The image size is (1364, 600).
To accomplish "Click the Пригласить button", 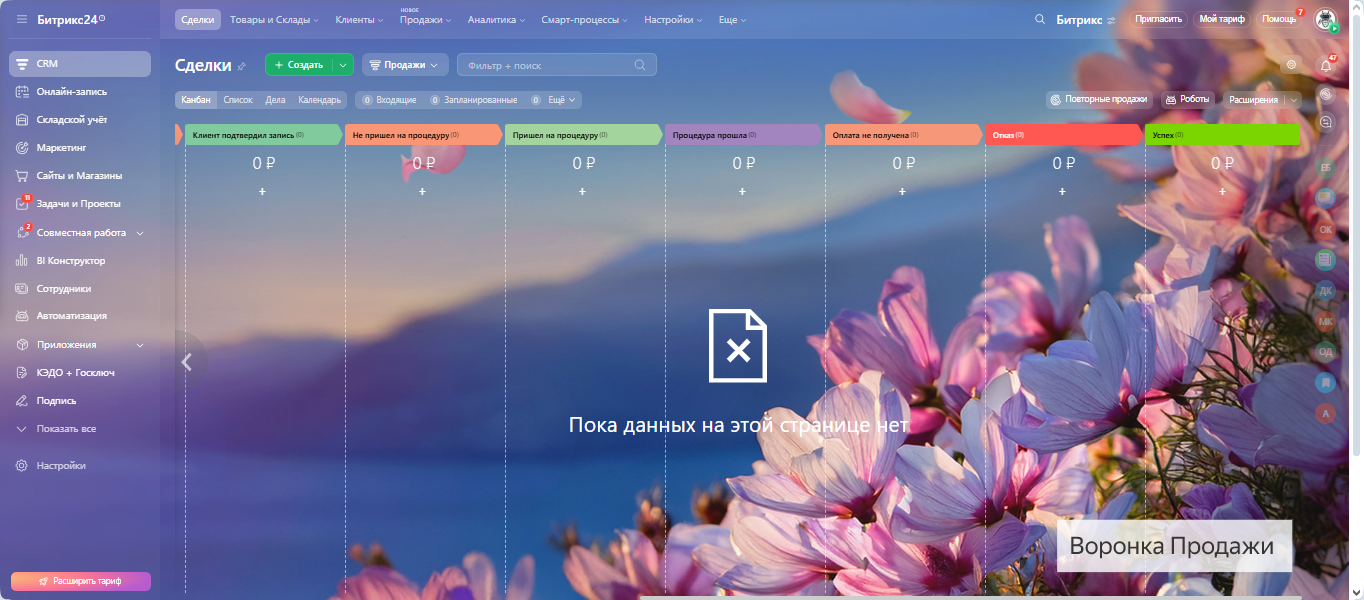I will 1159,19.
